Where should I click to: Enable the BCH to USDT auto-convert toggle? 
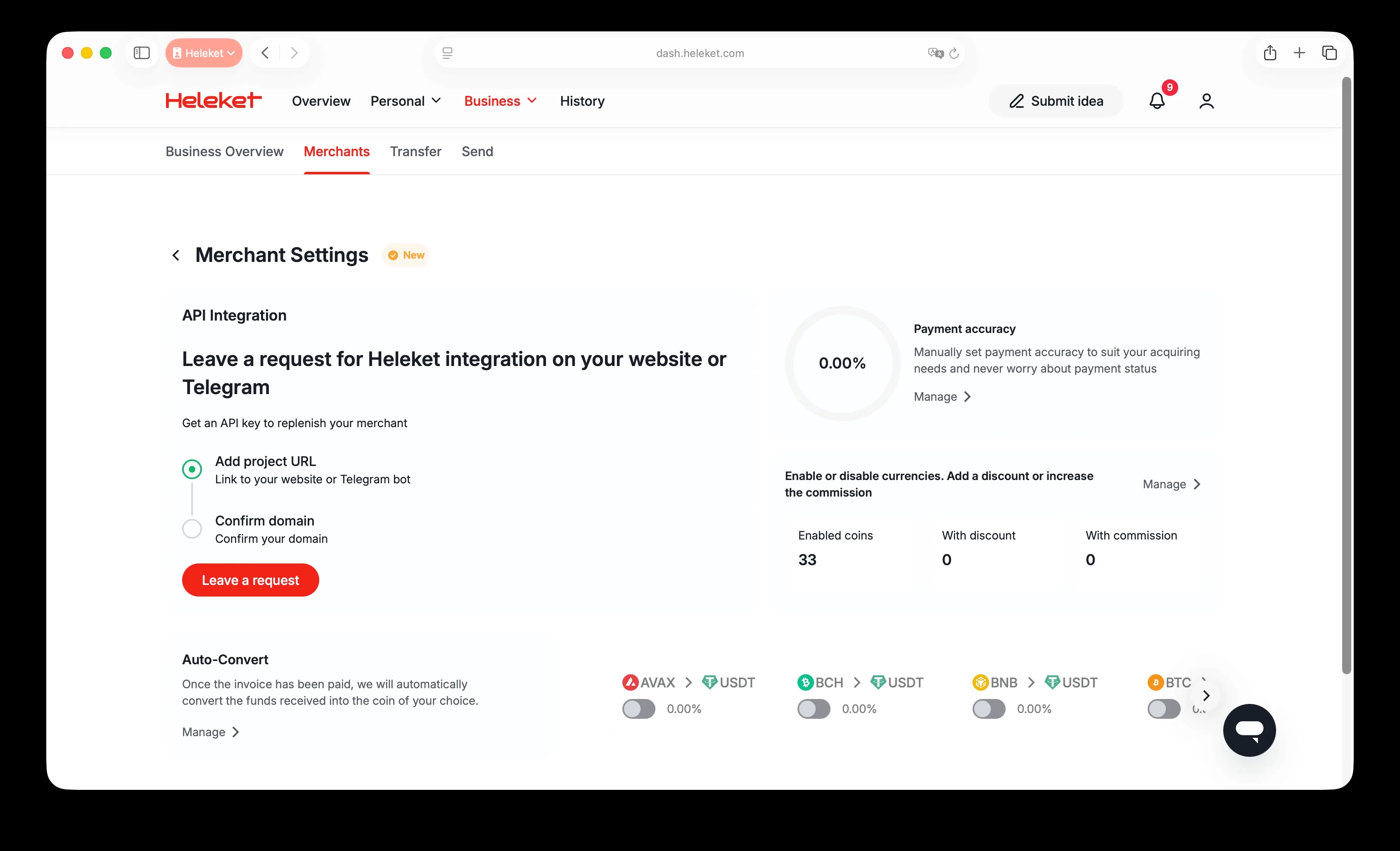pos(814,709)
